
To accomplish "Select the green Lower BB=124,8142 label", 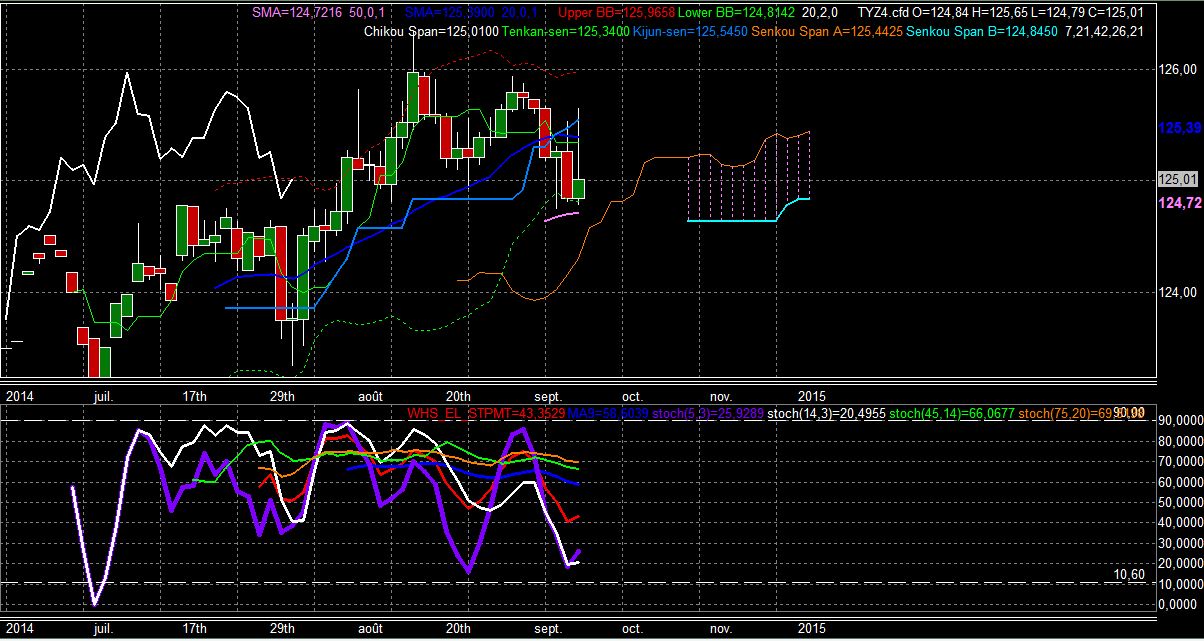I will tap(738, 12).
